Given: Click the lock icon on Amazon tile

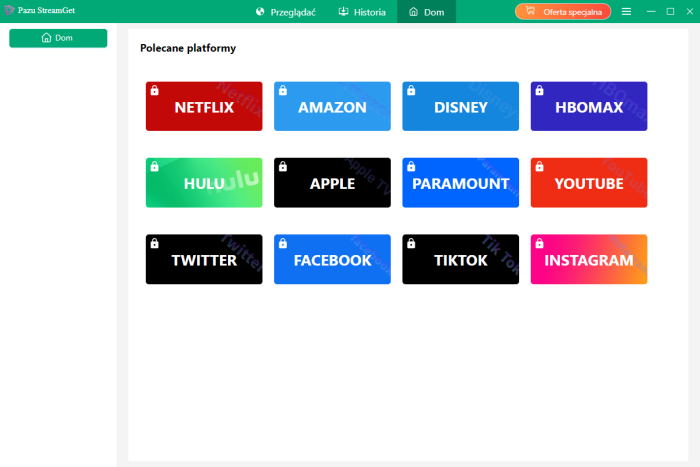Looking at the screenshot, I should tap(283, 90).
